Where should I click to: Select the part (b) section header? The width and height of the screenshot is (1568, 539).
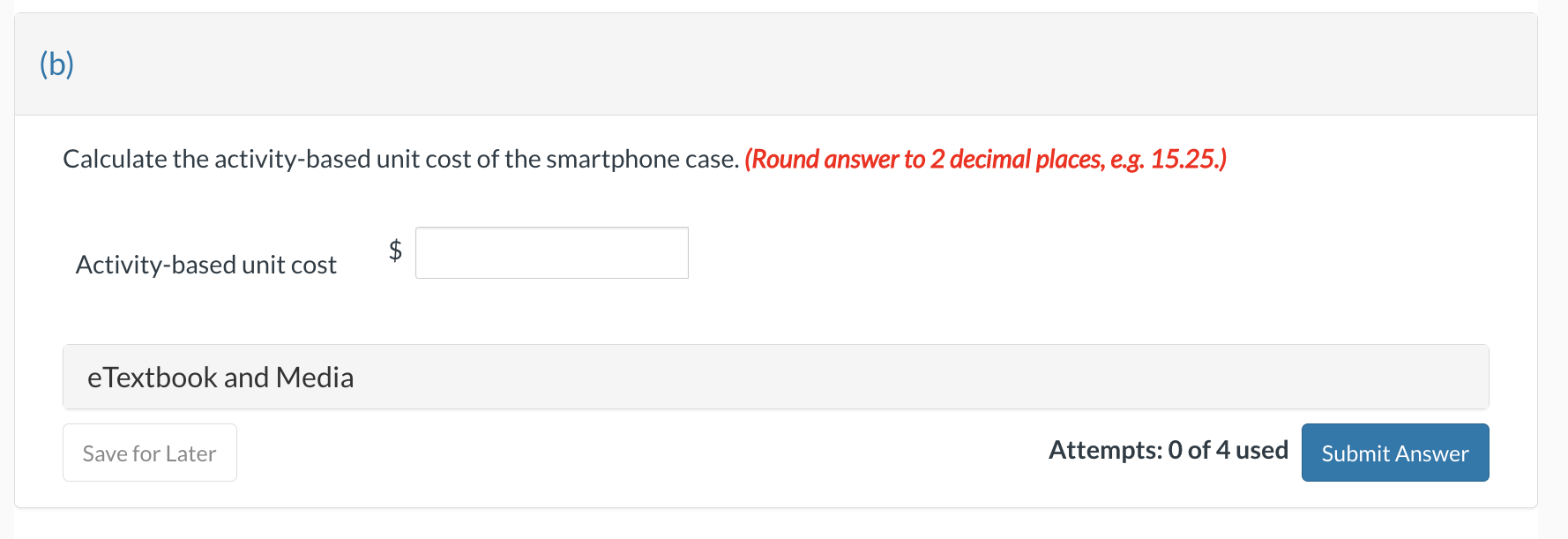coord(56,64)
